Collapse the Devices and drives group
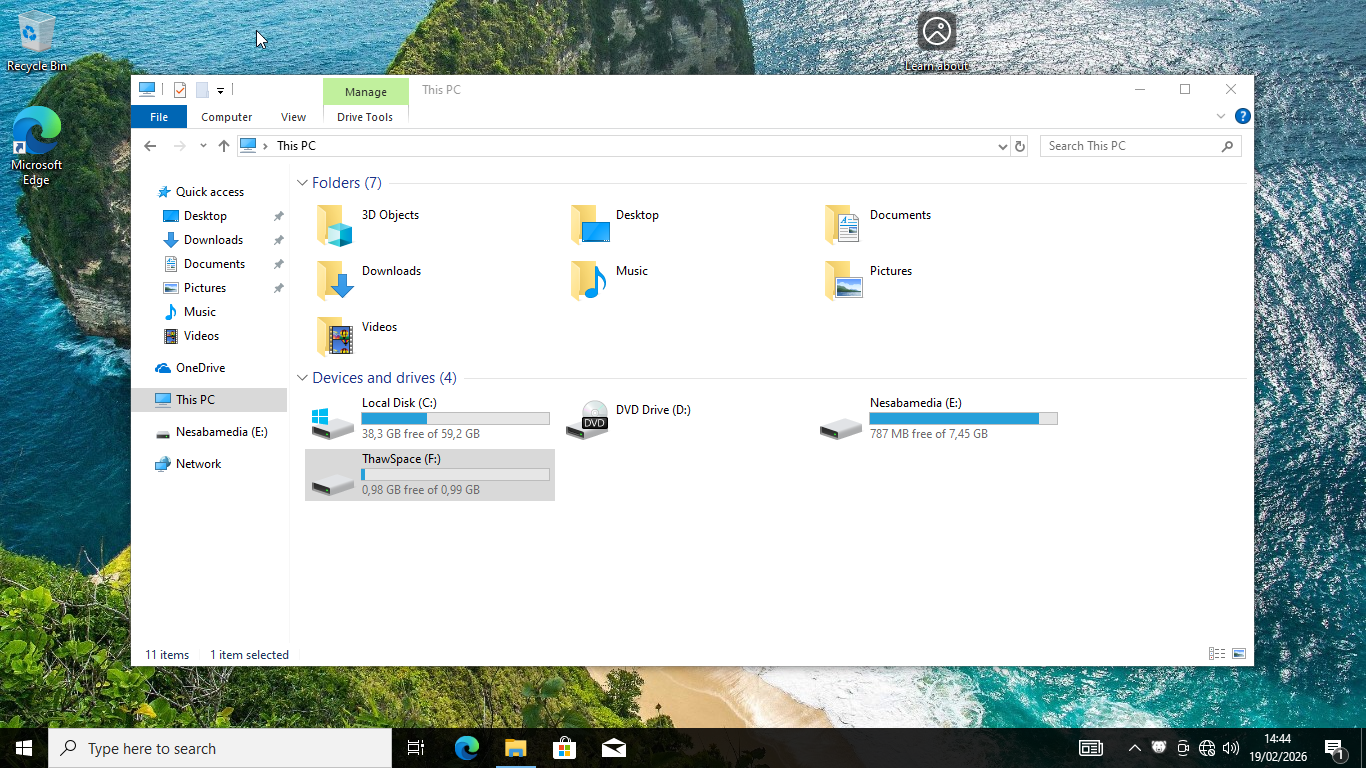 tap(302, 378)
